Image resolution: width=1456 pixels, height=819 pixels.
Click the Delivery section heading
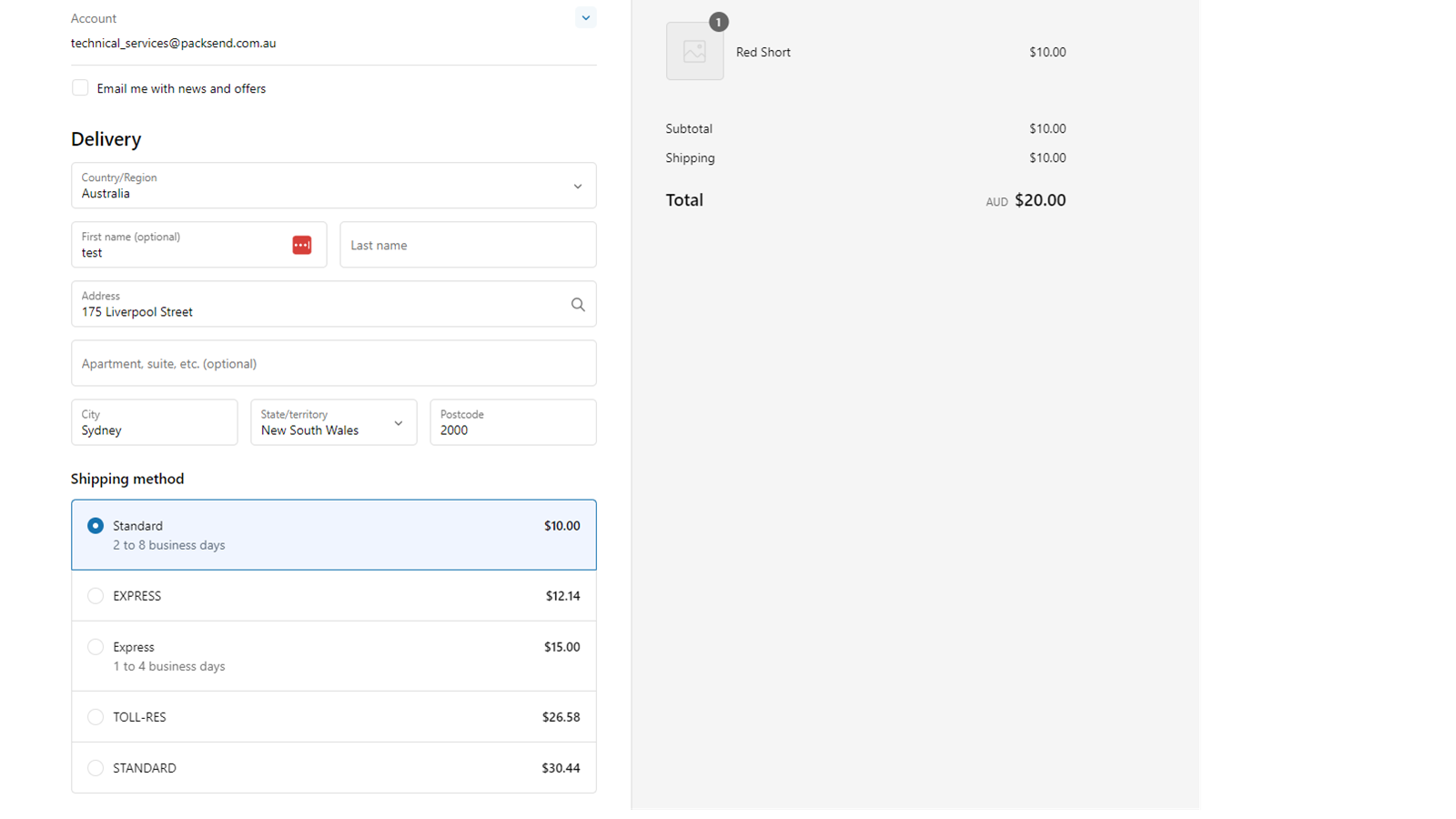tap(106, 138)
